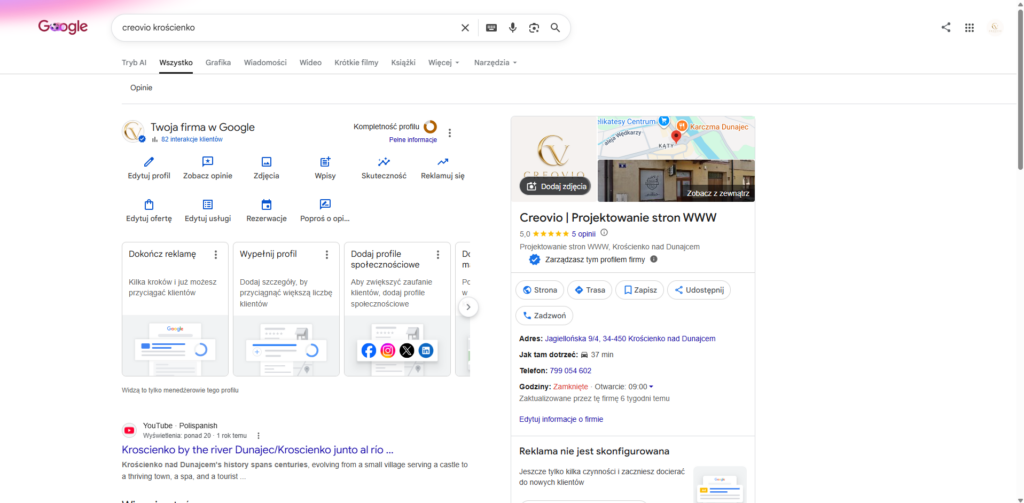Viewport: 1024px width, 503px height.
Task: Click the Trasa directions button
Action: coord(590,290)
